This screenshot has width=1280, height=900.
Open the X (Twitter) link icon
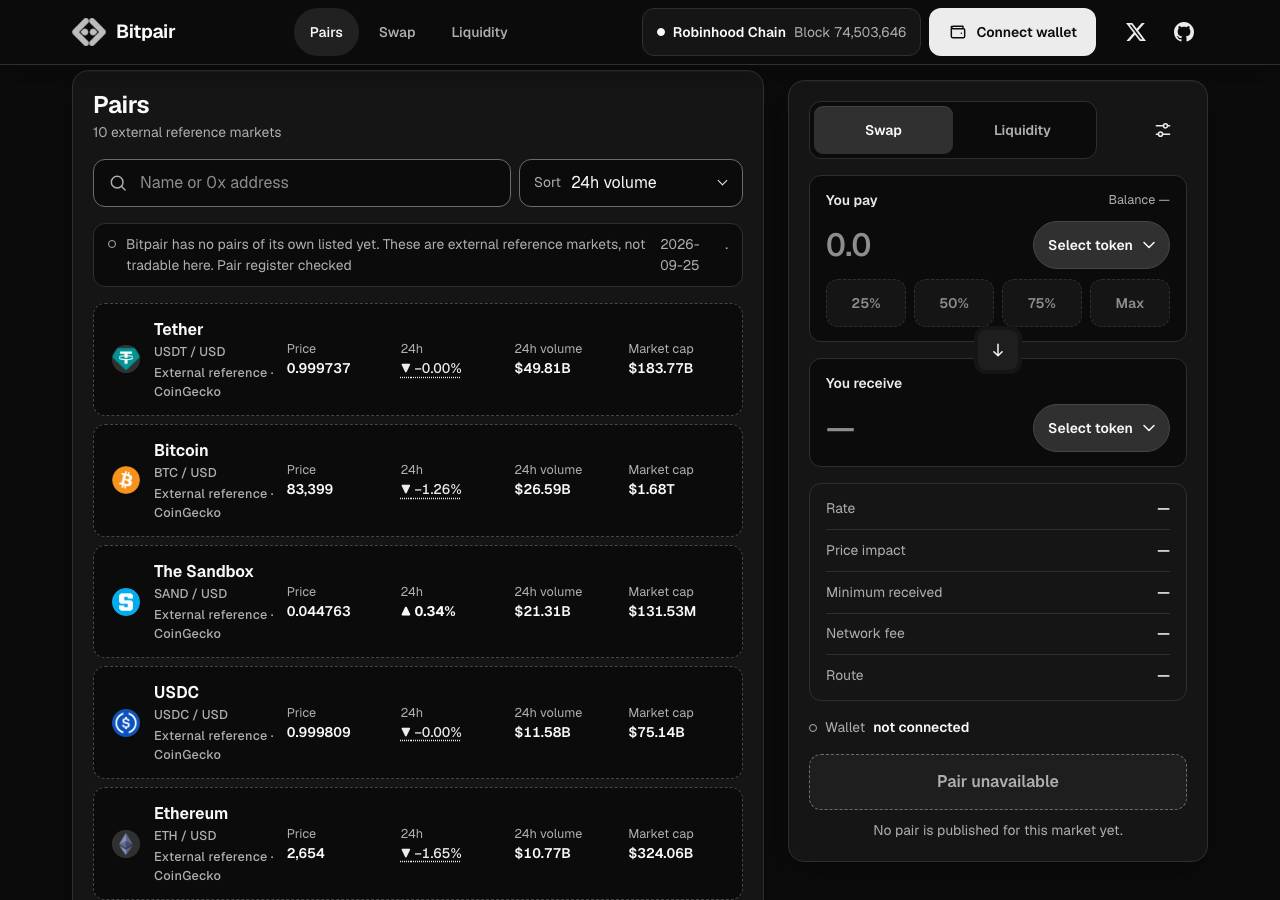(1135, 32)
